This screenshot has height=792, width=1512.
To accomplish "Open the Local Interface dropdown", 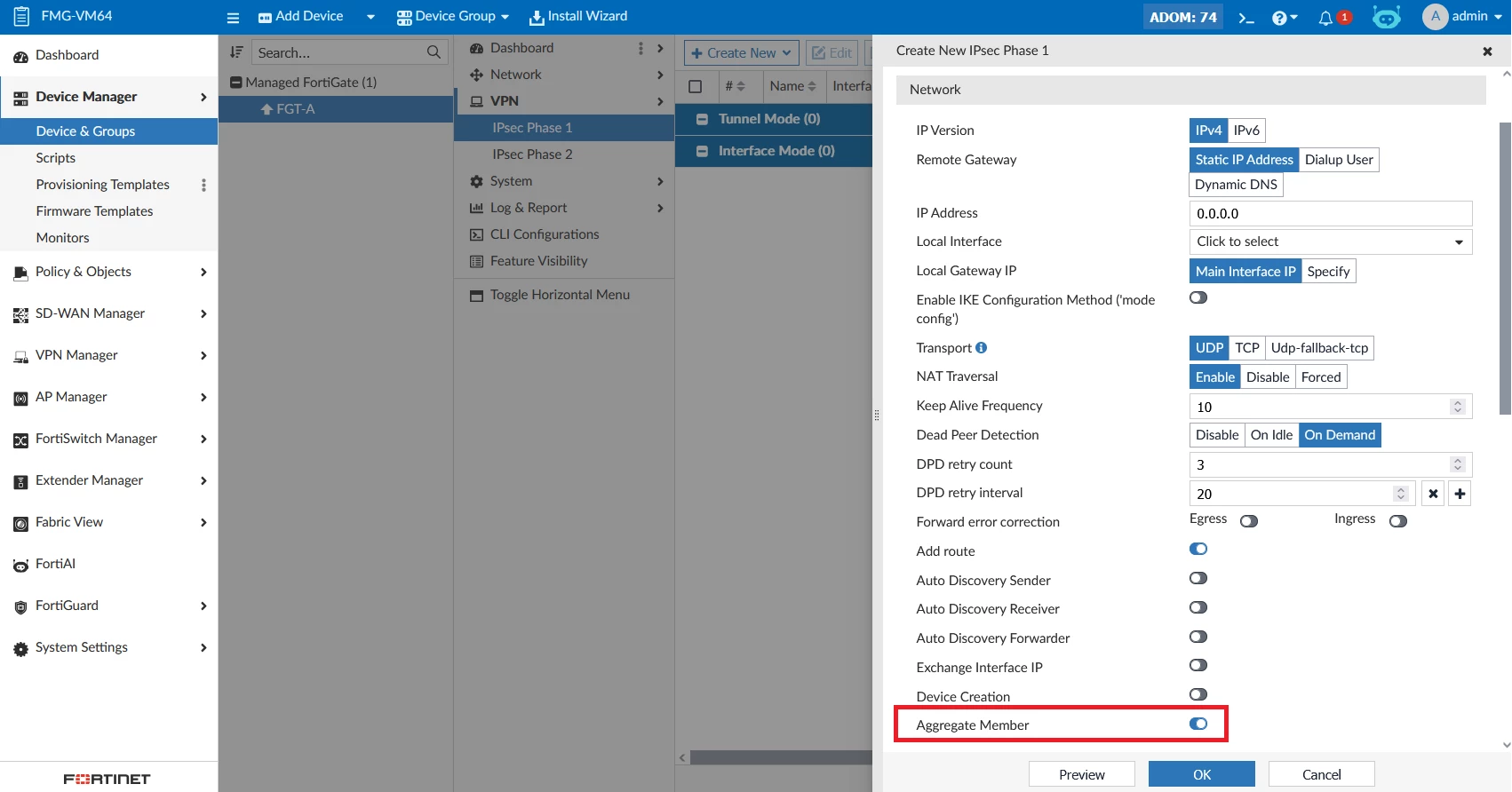I will click(1330, 242).
